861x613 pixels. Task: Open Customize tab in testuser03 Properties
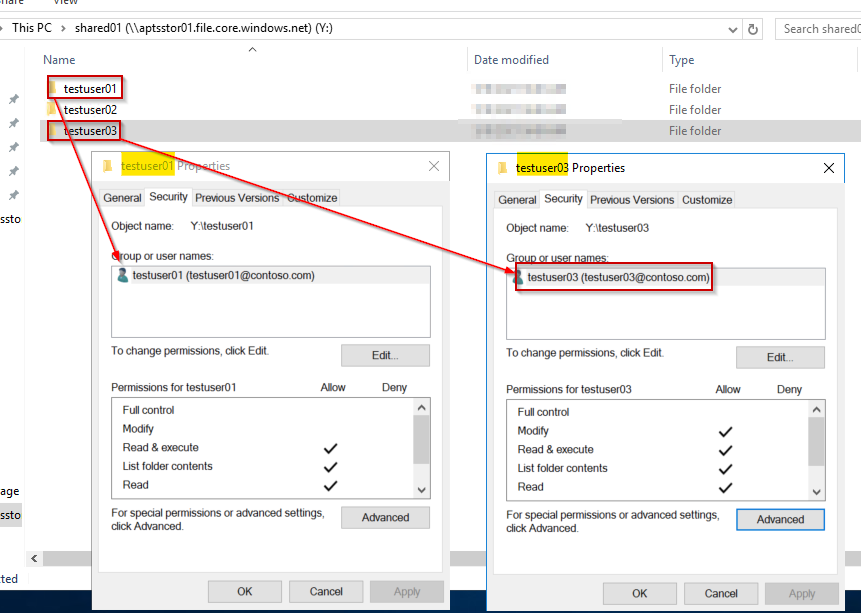(x=707, y=200)
